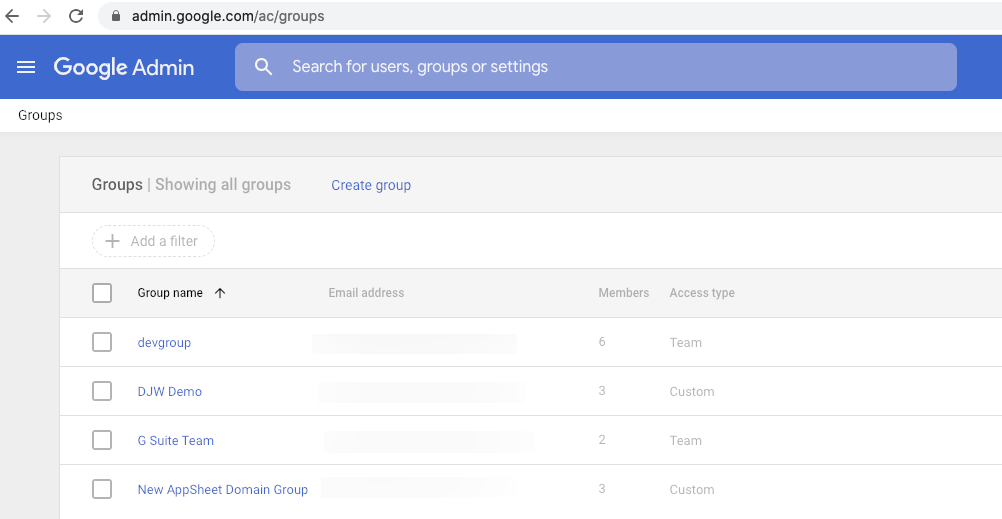The image size is (1002, 519).
Task: Click member count 2 for G Suite Team
Action: (602, 440)
